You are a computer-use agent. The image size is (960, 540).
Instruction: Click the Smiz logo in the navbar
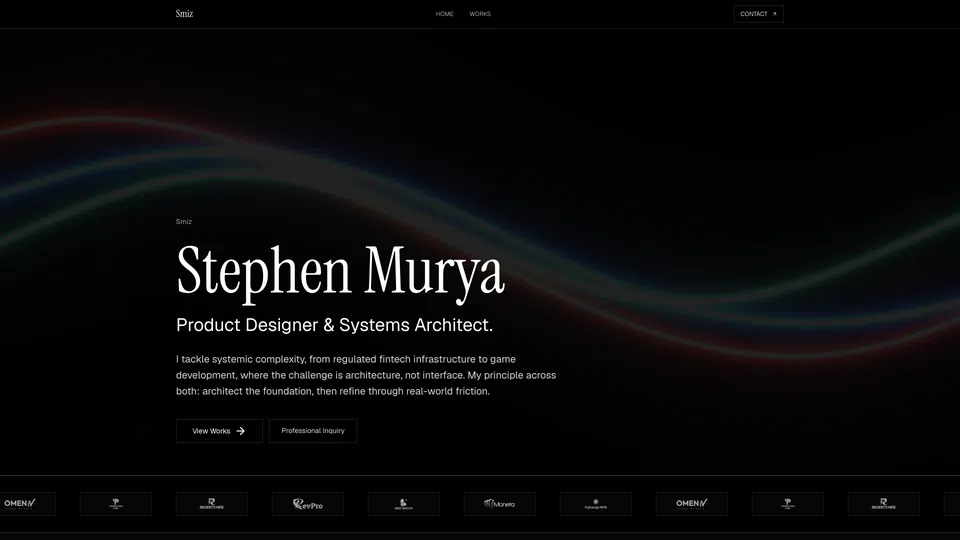[x=184, y=13]
